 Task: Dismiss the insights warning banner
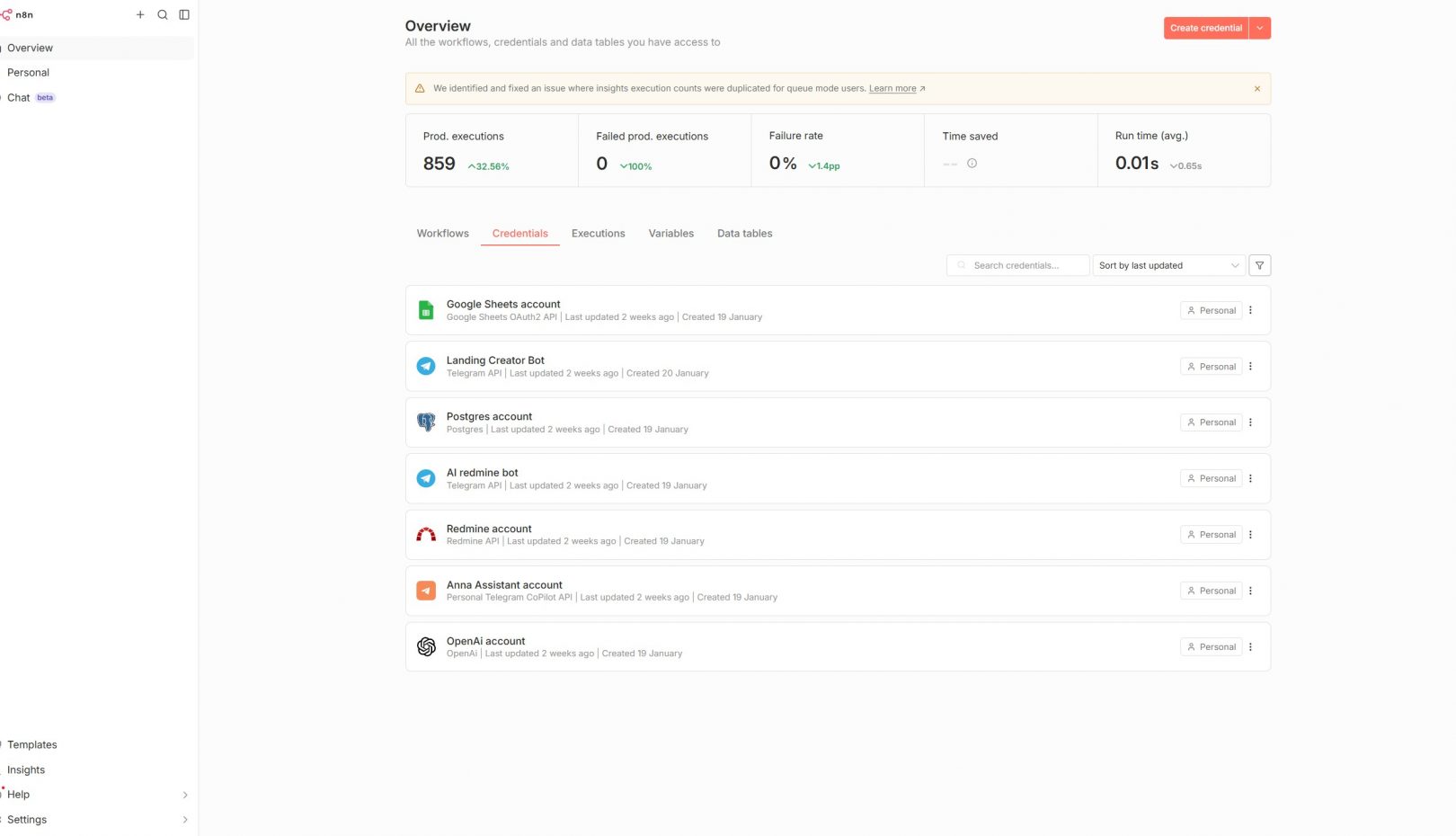1256,89
